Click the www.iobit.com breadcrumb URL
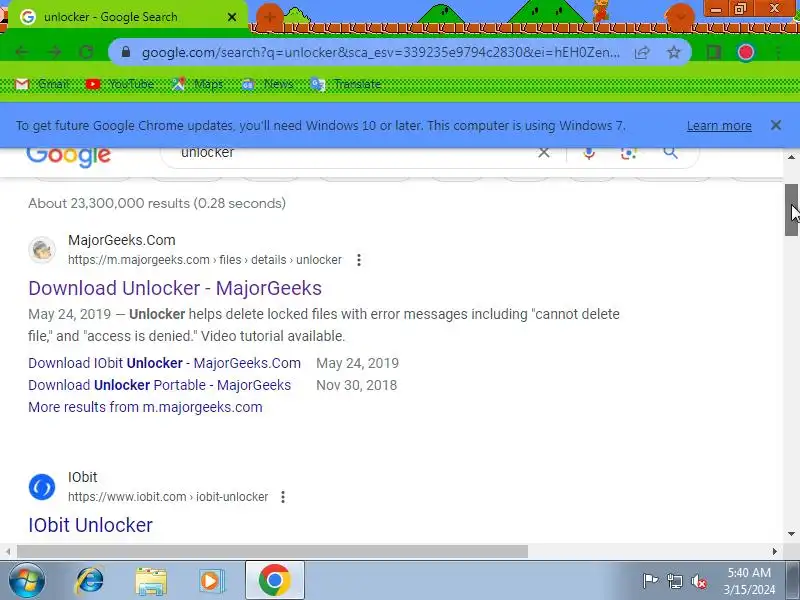Screen dimensions: 800x600 pos(168,497)
